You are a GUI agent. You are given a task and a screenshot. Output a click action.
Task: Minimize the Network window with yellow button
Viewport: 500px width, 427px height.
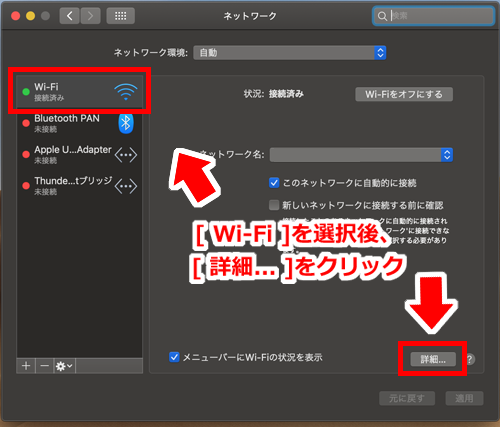(30, 16)
